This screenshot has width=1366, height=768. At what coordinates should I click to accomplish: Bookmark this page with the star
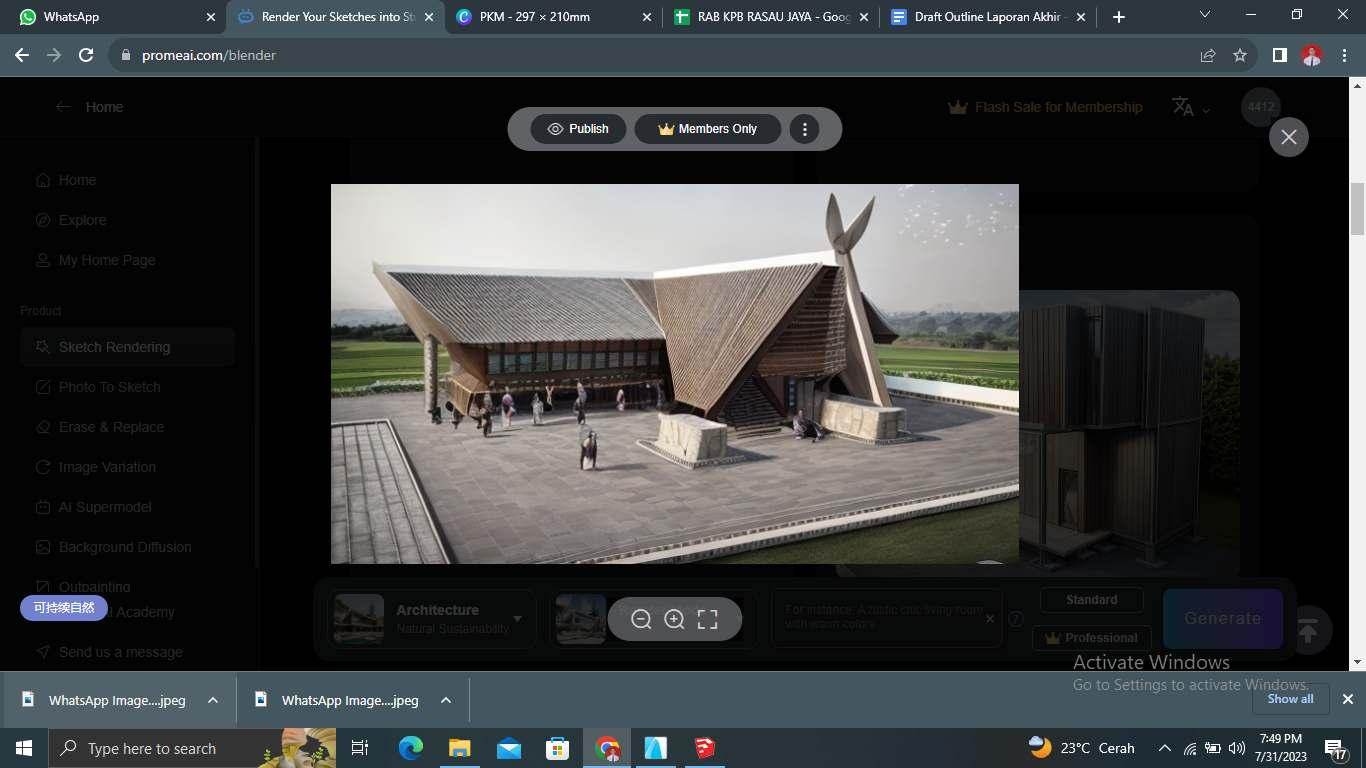click(1240, 56)
